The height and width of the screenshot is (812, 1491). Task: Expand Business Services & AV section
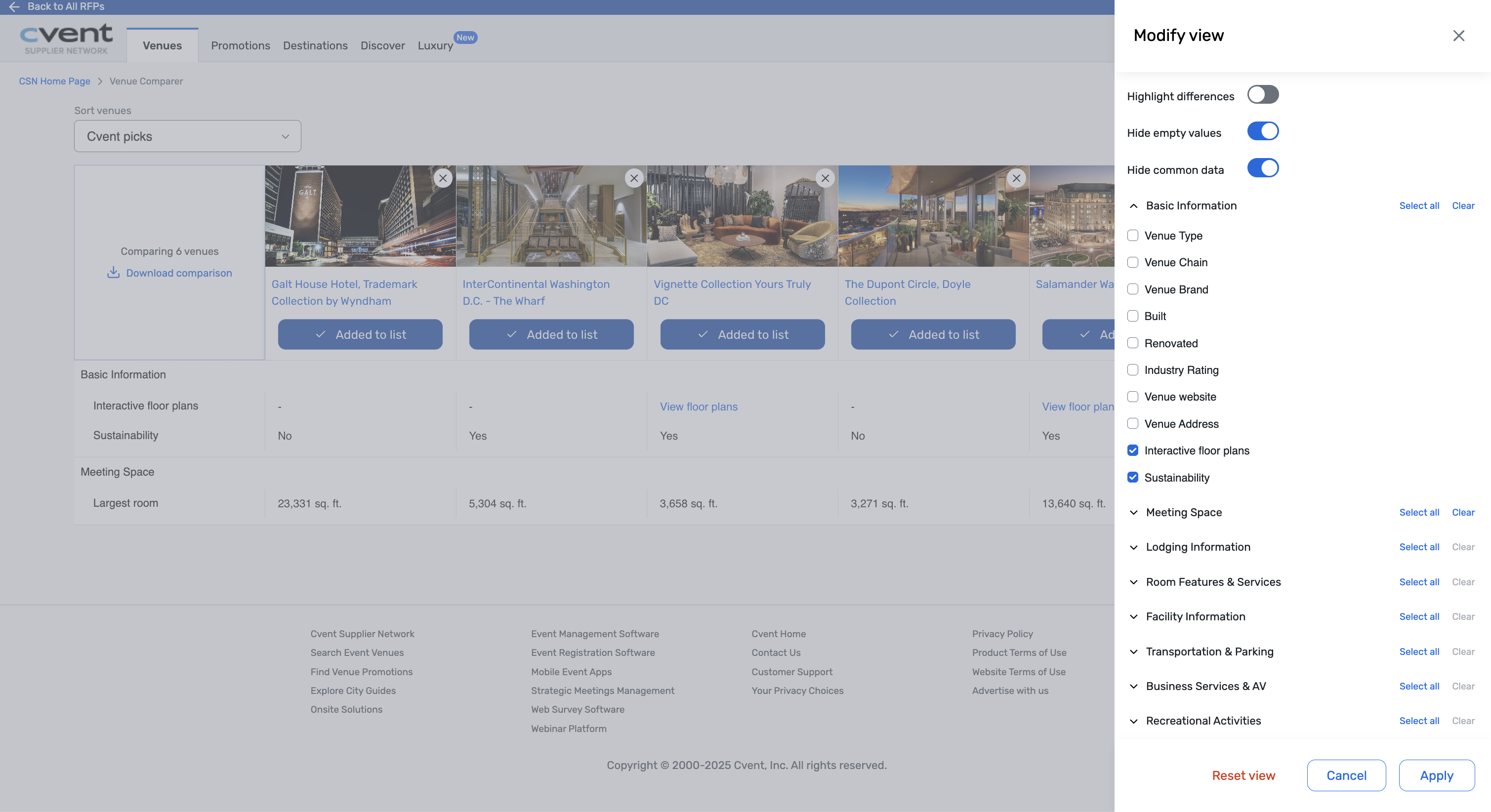pos(1134,687)
